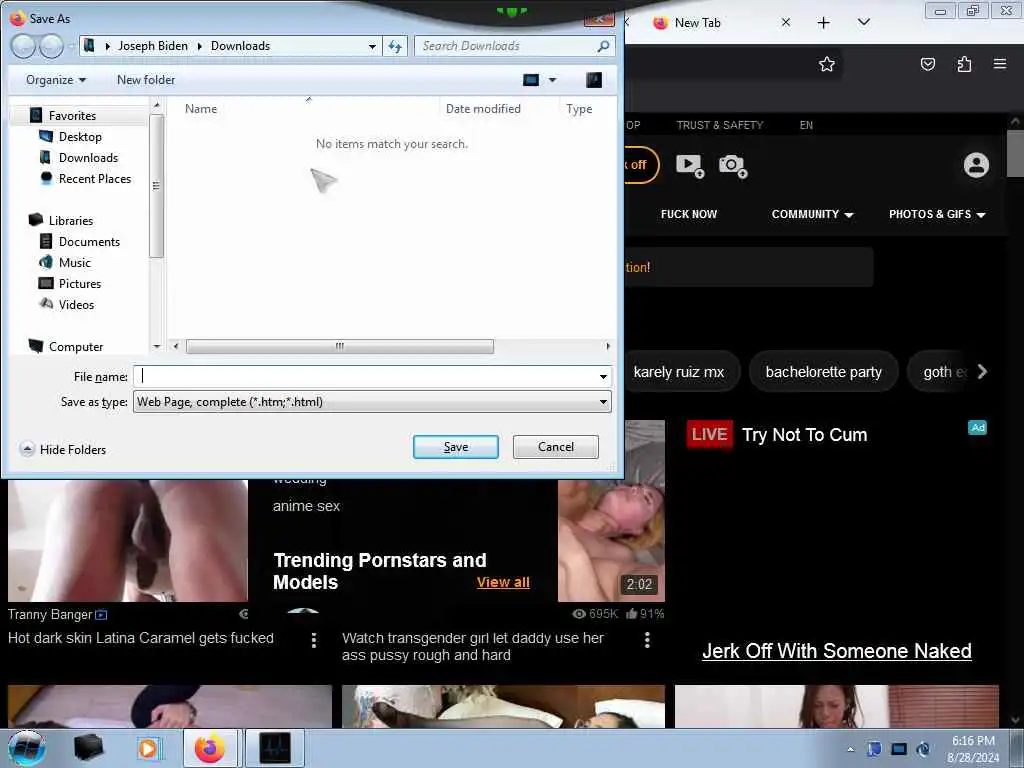Bookmark this page with the star icon

pyautogui.click(x=827, y=64)
